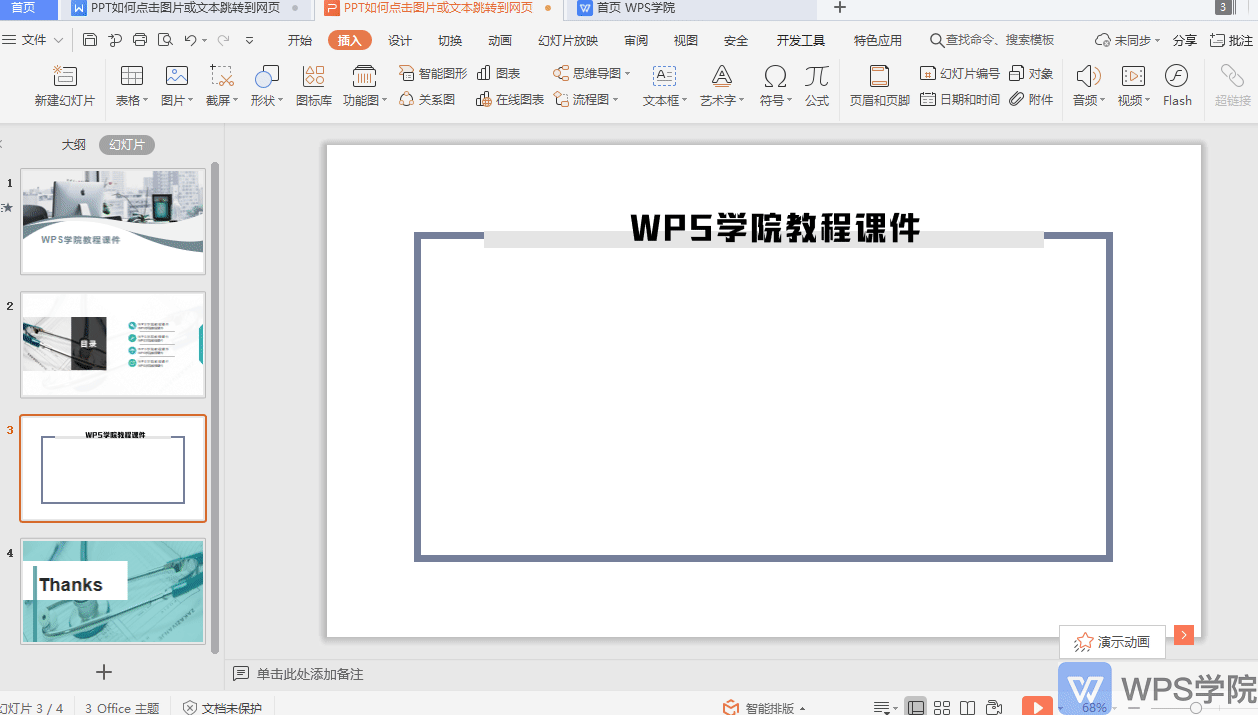The image size is (1258, 715).
Task: Click the slide title WPS学院教程课件
Action: click(x=775, y=228)
